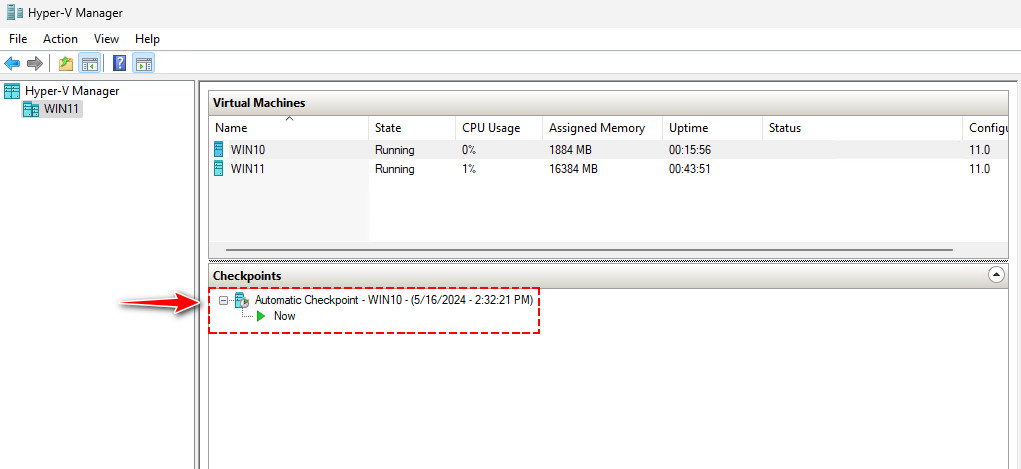
Task: Click WIN10 Running state cell
Action: click(x=395, y=150)
